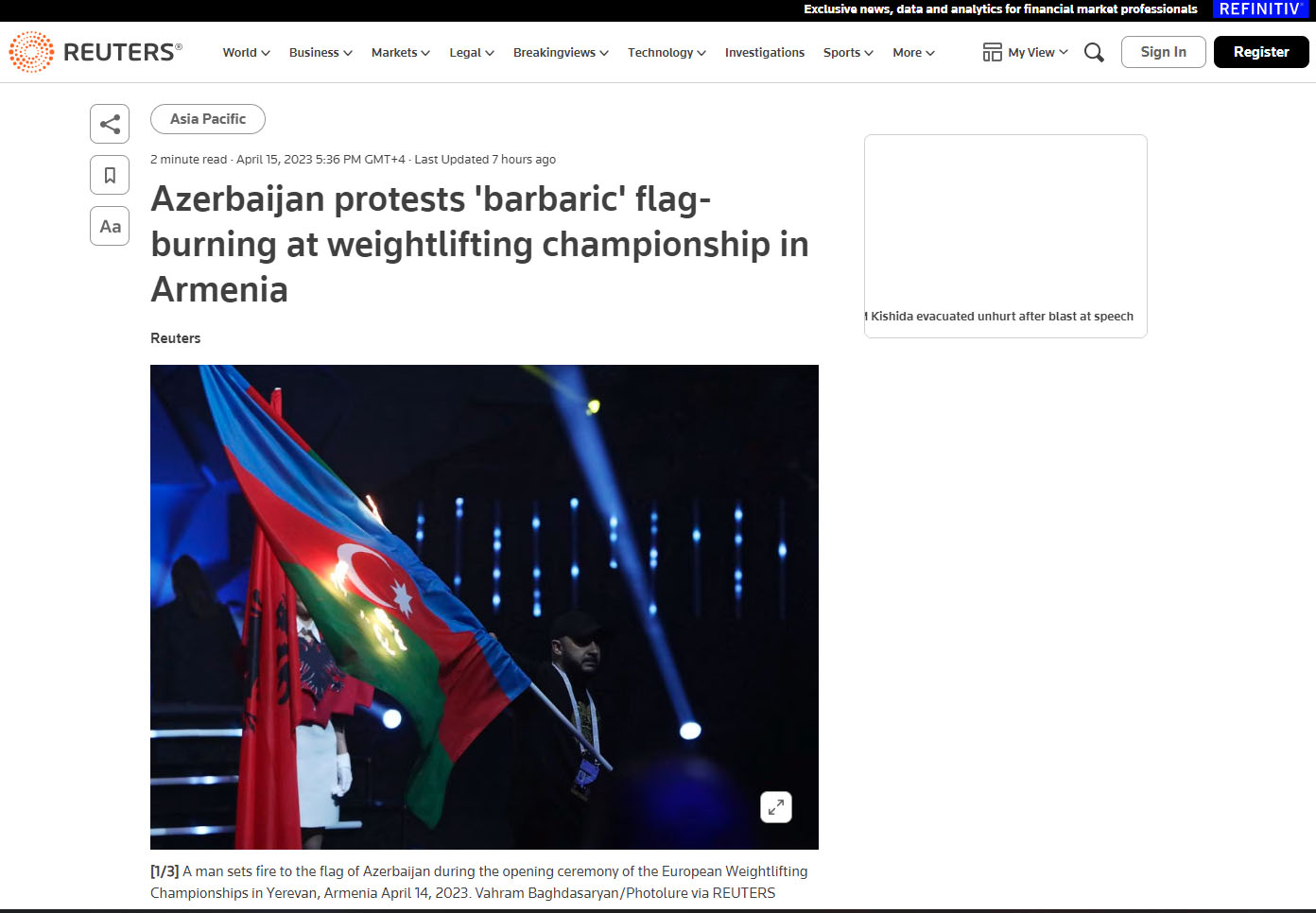Open the Kishida evacuated unhurt story card
The image size is (1316, 913).
(1006, 236)
